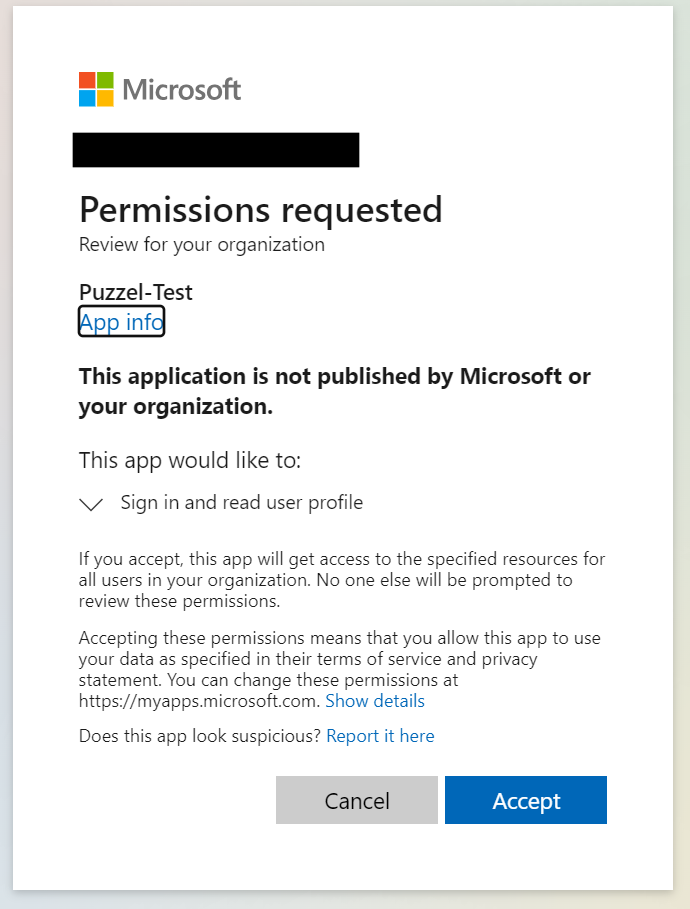Click the chevron beside the permission entry
Screen dimensions: 690x909
pos(91,504)
